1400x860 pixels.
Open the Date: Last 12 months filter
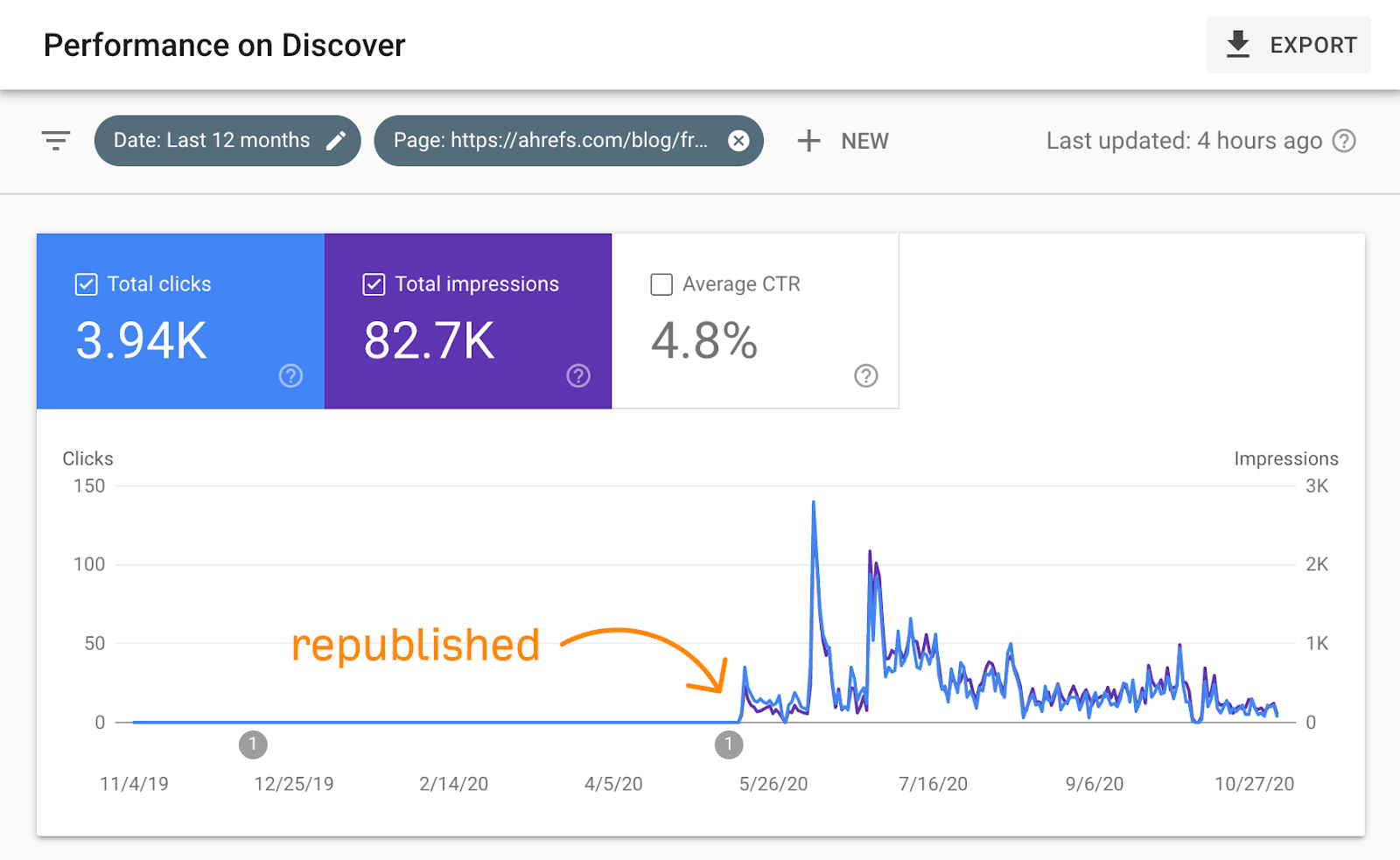pyautogui.click(x=212, y=140)
